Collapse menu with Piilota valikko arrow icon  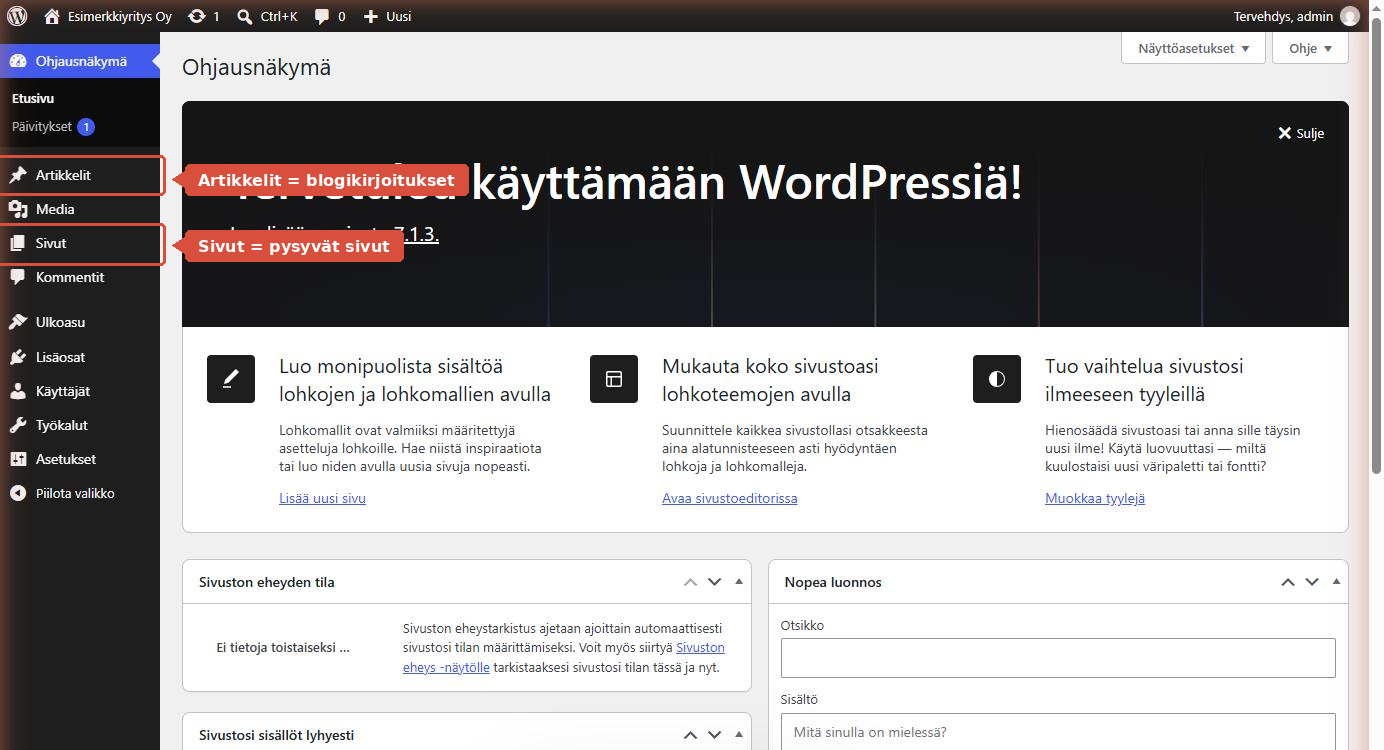click(x=18, y=493)
